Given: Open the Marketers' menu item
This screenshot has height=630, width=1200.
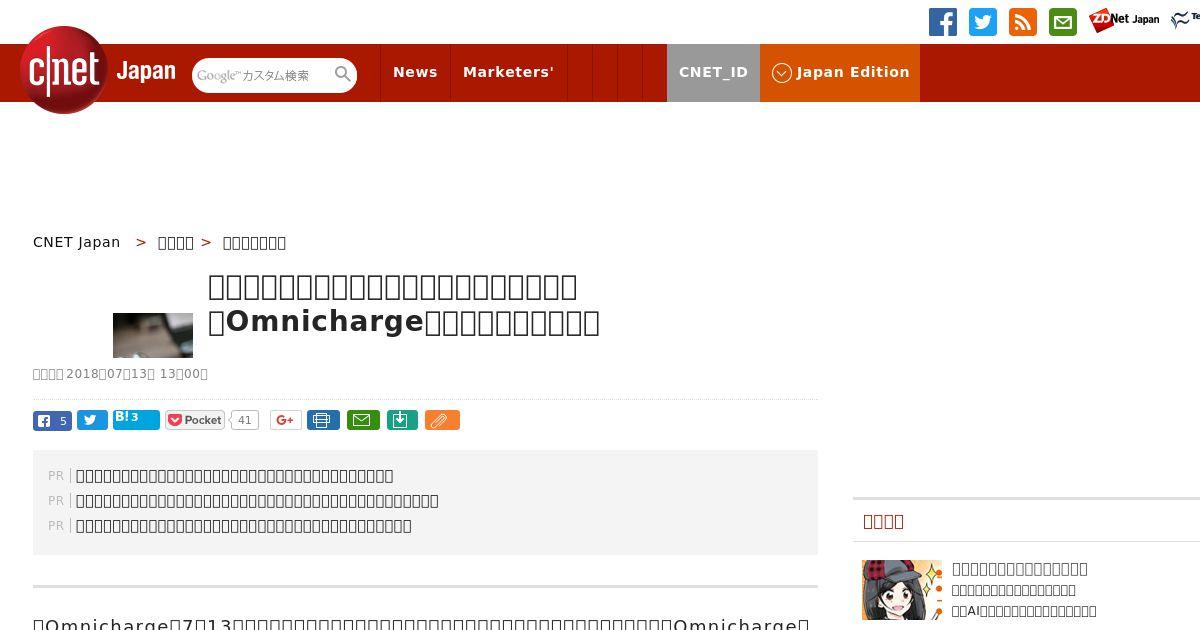Looking at the screenshot, I should [x=508, y=73].
